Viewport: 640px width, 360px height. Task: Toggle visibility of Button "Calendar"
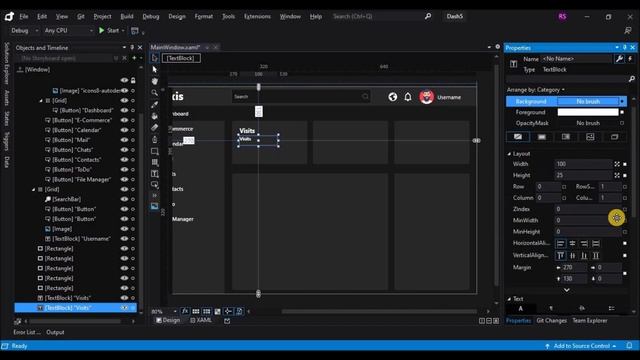(124, 130)
